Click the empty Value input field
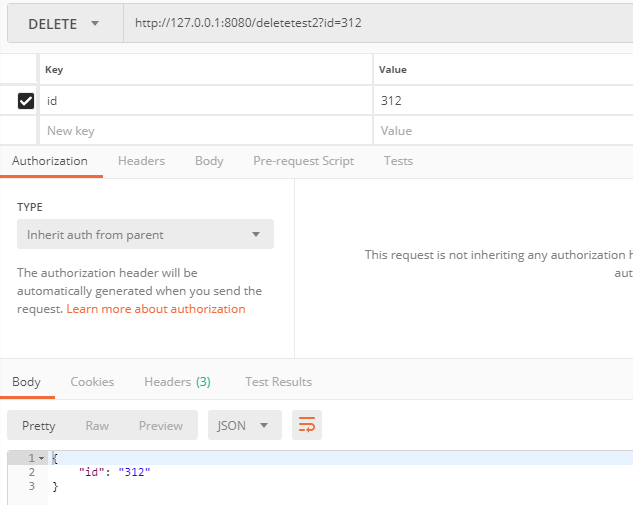This screenshot has width=633, height=505. pos(503,131)
